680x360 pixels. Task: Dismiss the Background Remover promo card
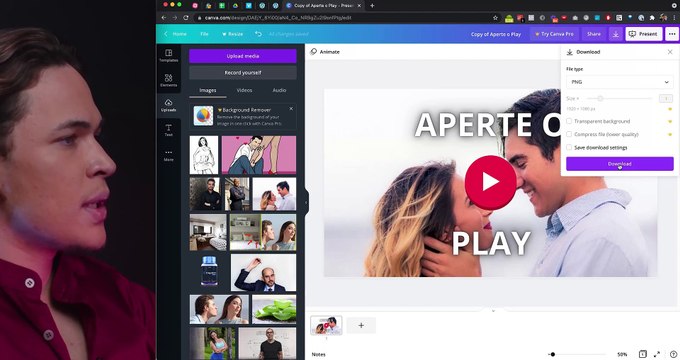tap(291, 109)
